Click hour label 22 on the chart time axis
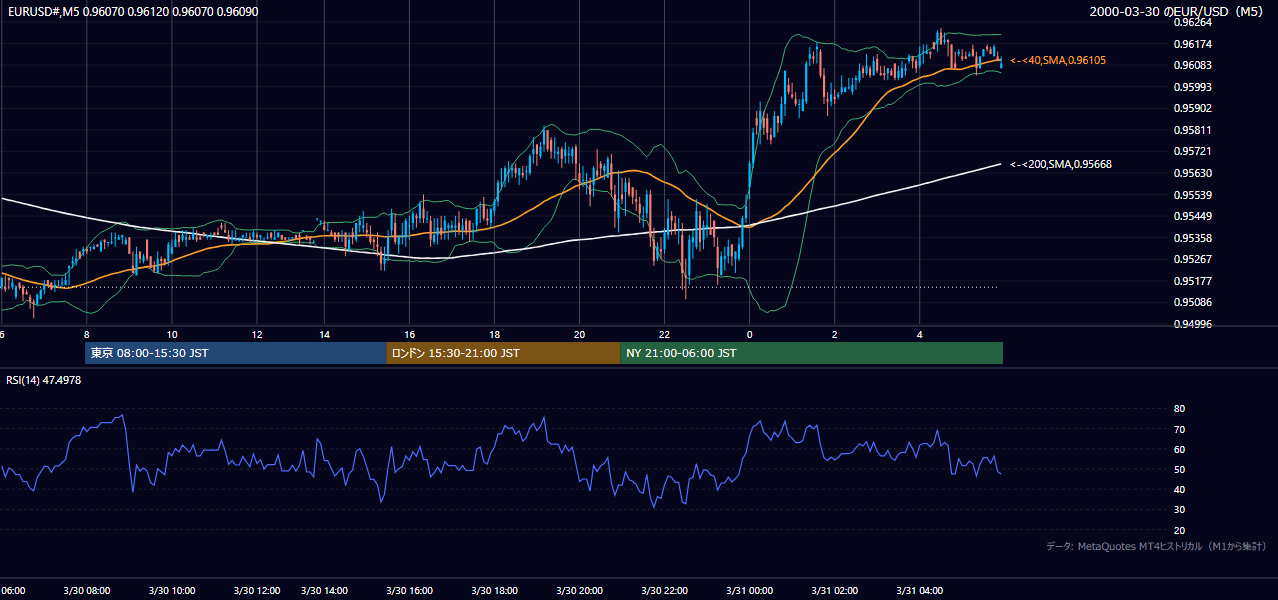This screenshot has width=1278, height=600. point(665,334)
